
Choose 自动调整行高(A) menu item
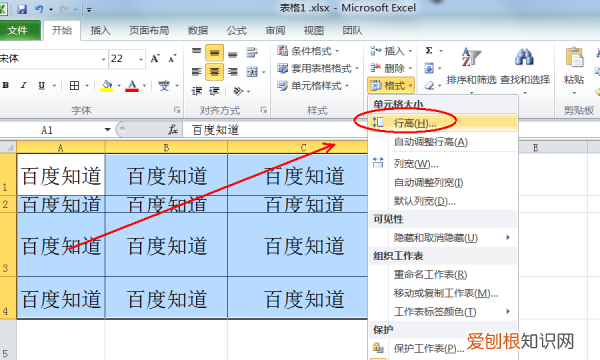[442, 142]
